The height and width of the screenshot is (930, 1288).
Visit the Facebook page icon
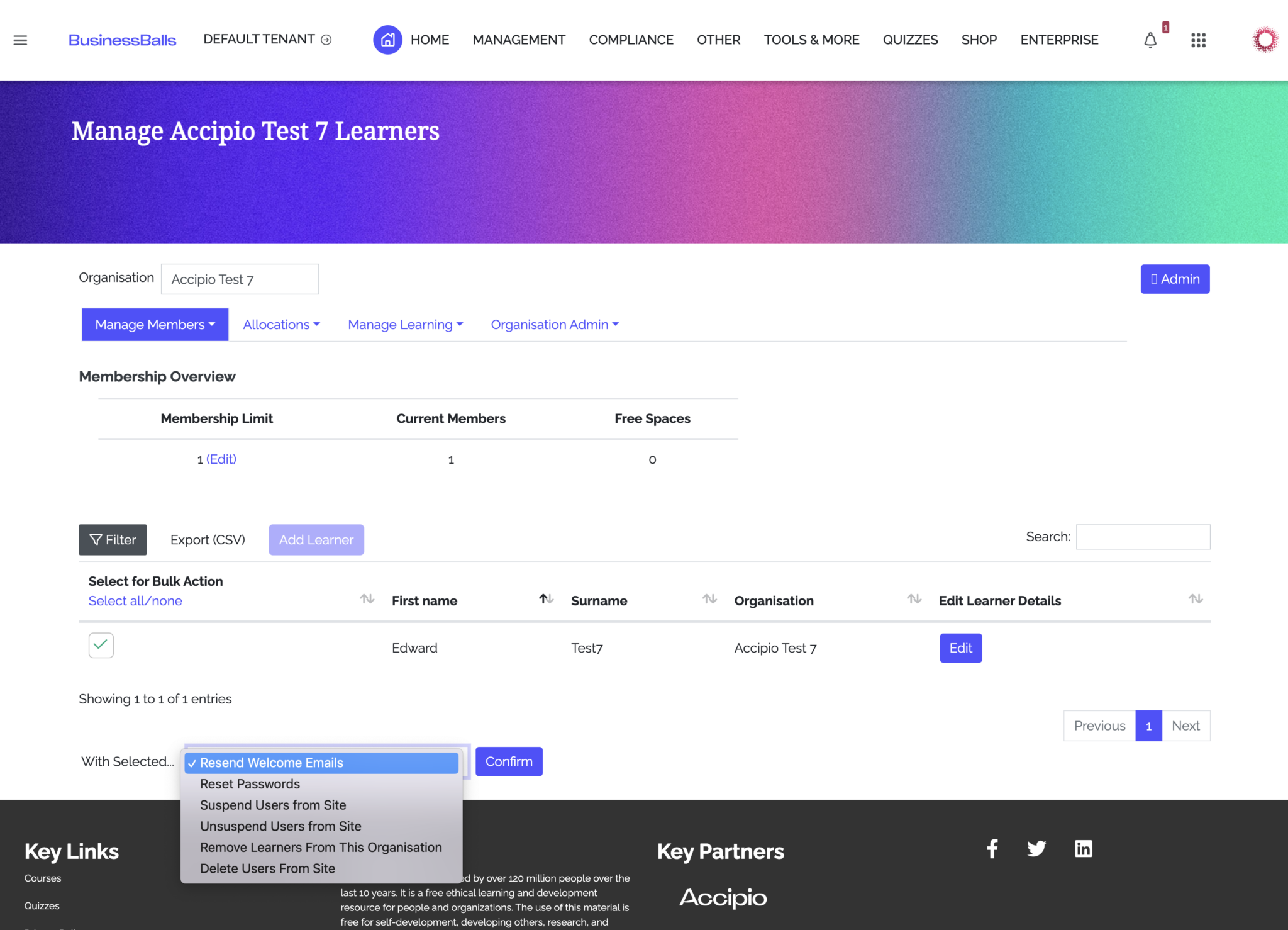tap(992, 849)
